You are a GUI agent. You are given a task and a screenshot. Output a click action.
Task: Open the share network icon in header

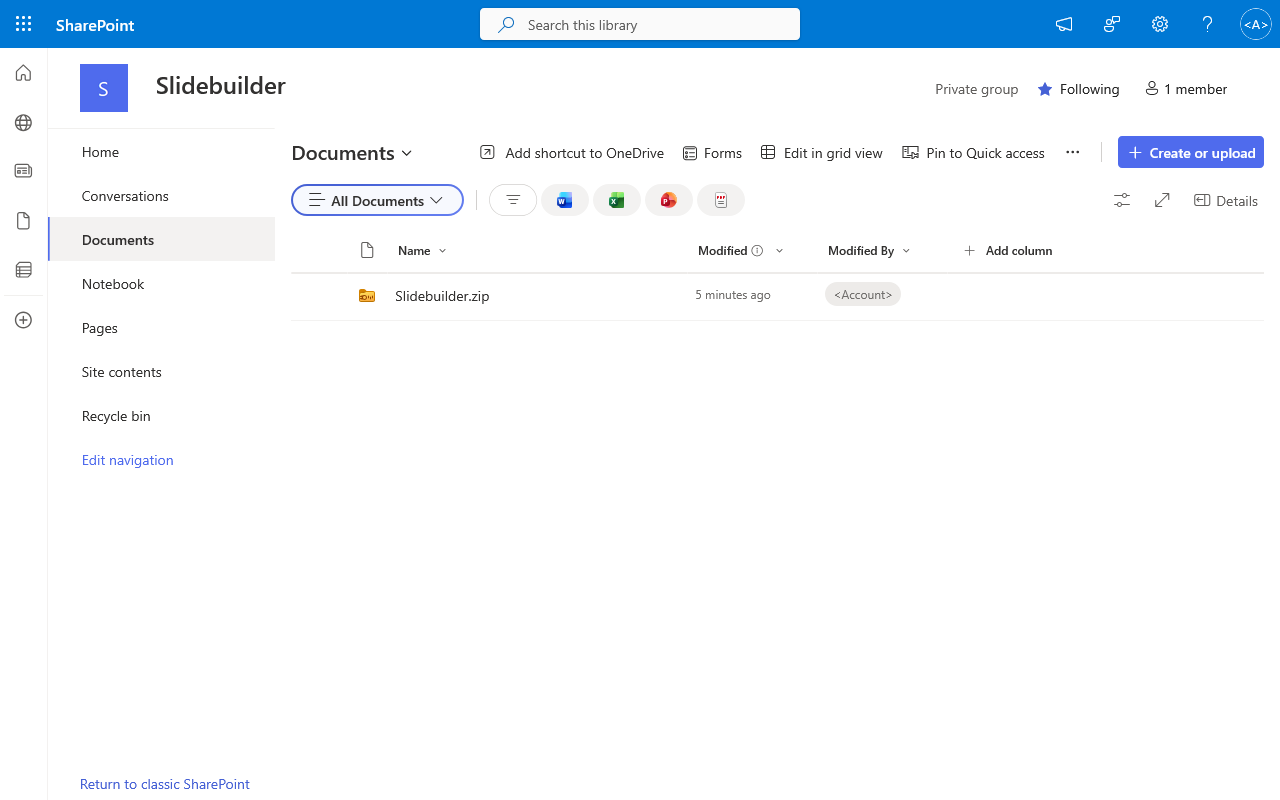pos(1112,25)
